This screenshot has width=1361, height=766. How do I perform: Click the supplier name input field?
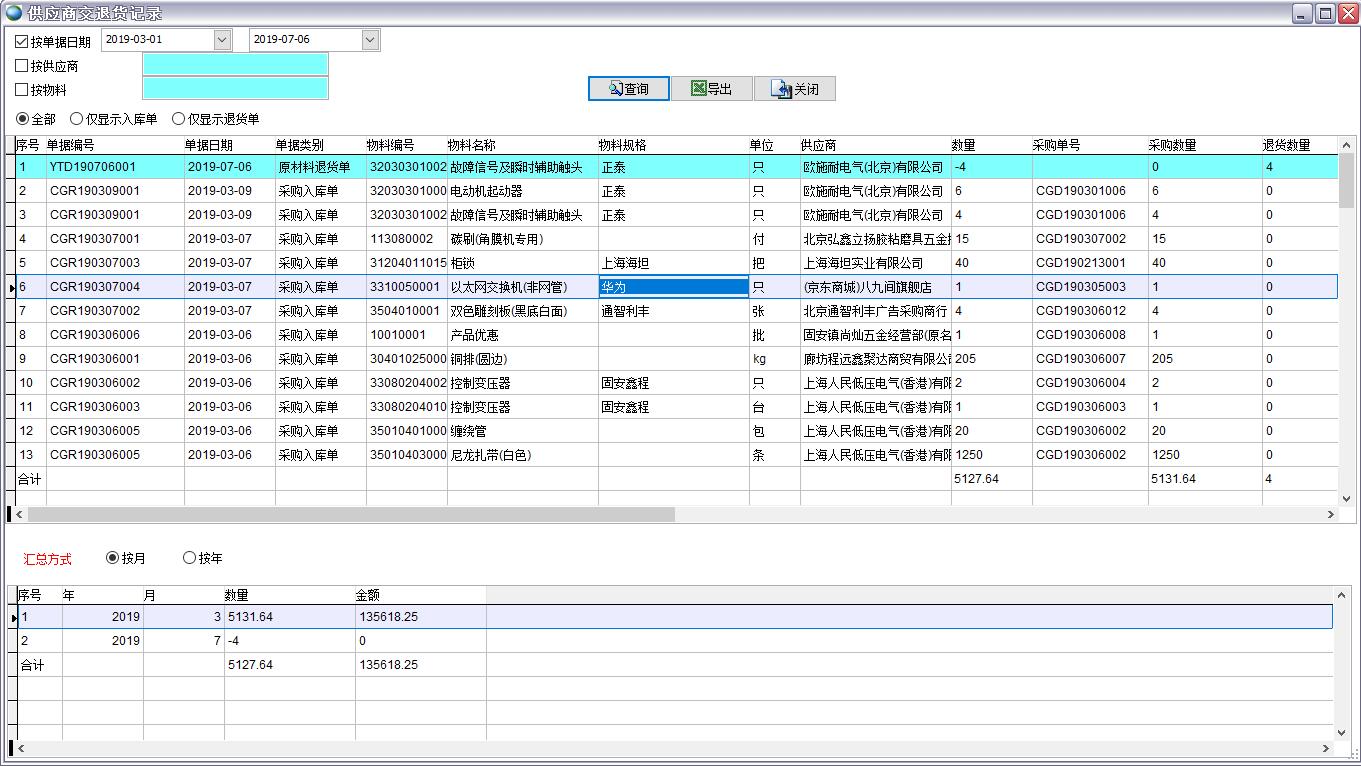[235, 64]
